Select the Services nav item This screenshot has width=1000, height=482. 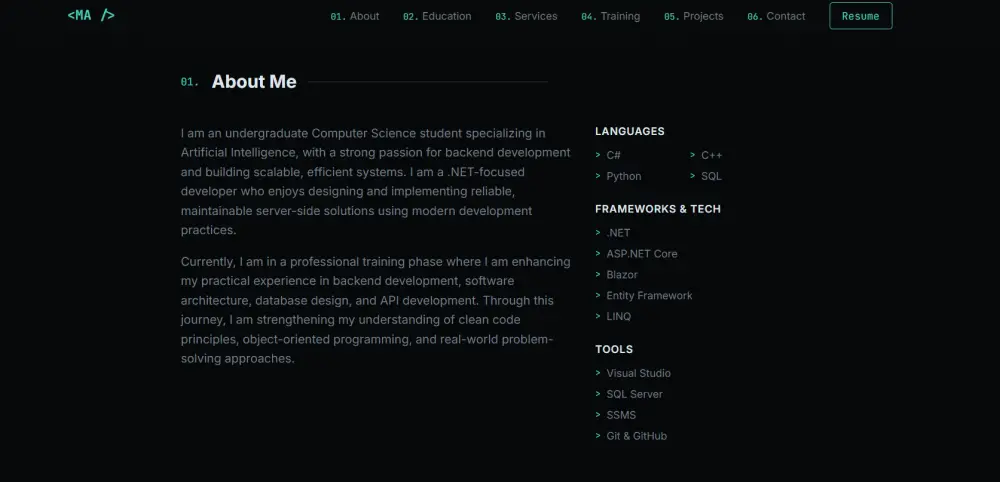click(x=526, y=17)
